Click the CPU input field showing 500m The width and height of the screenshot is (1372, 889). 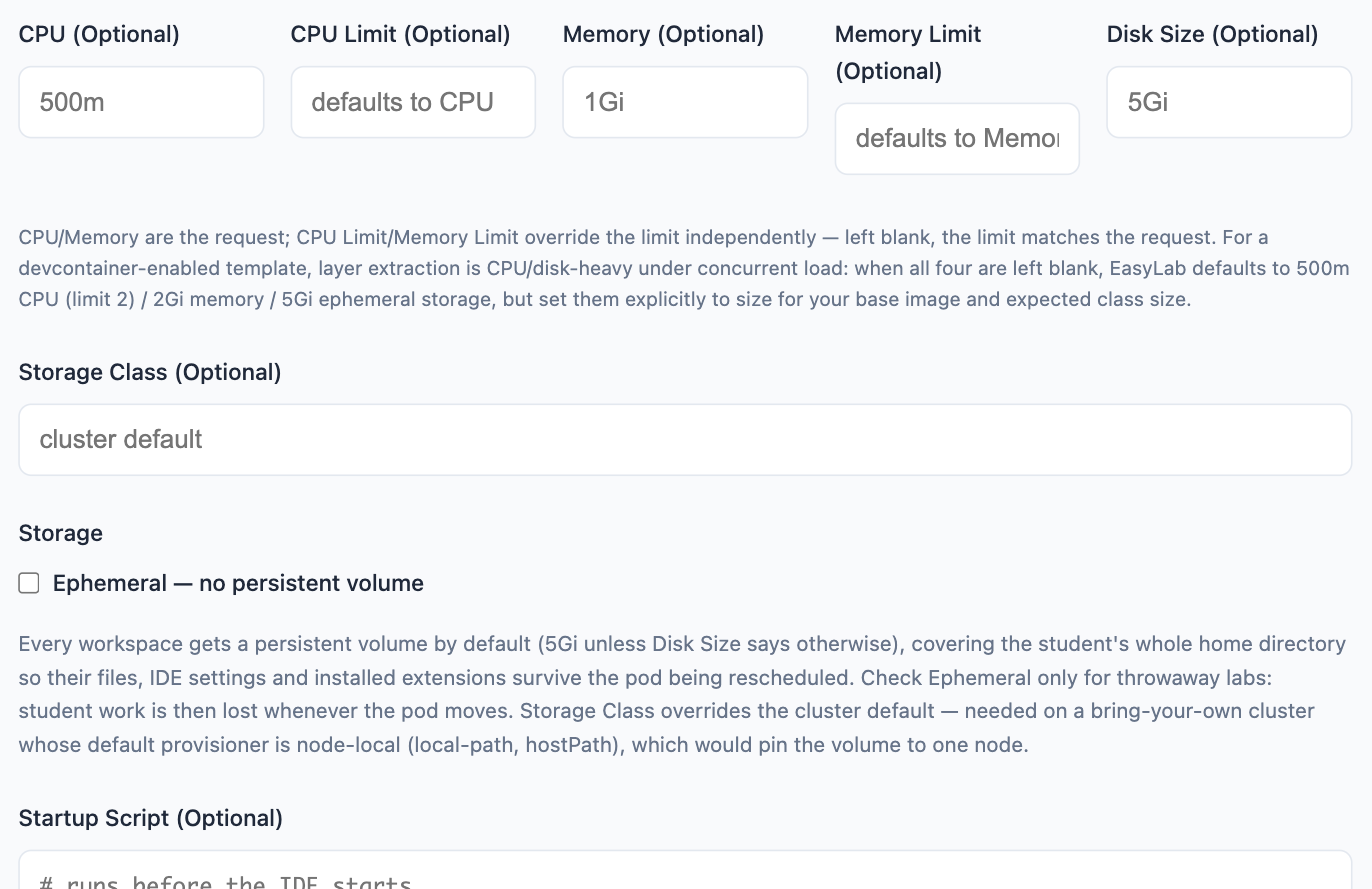tap(141, 102)
